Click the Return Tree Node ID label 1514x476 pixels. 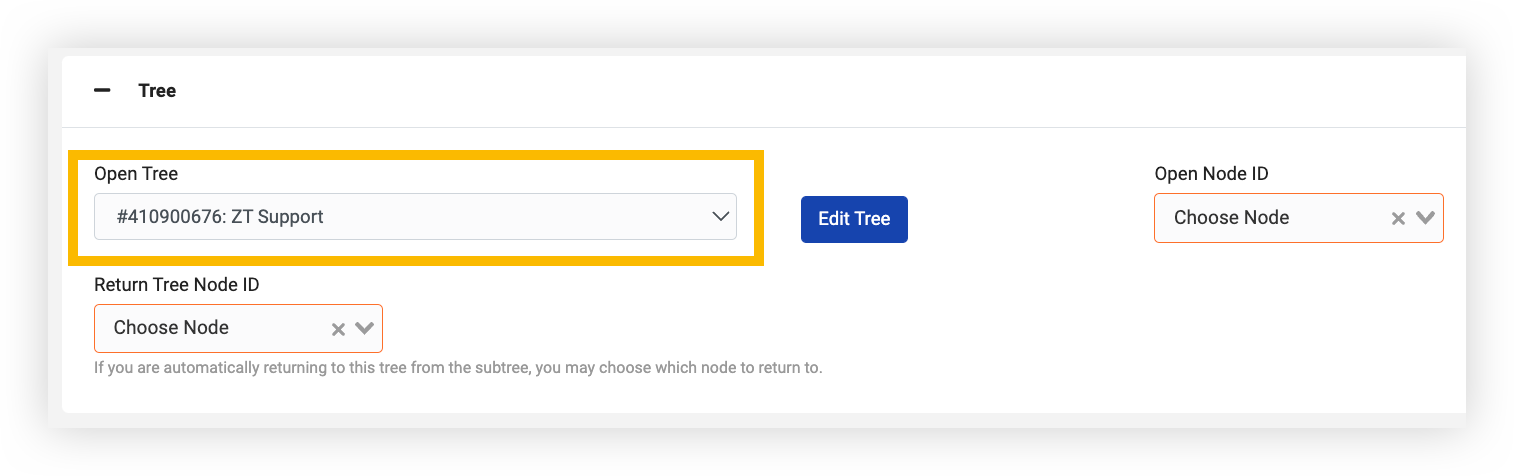click(177, 285)
